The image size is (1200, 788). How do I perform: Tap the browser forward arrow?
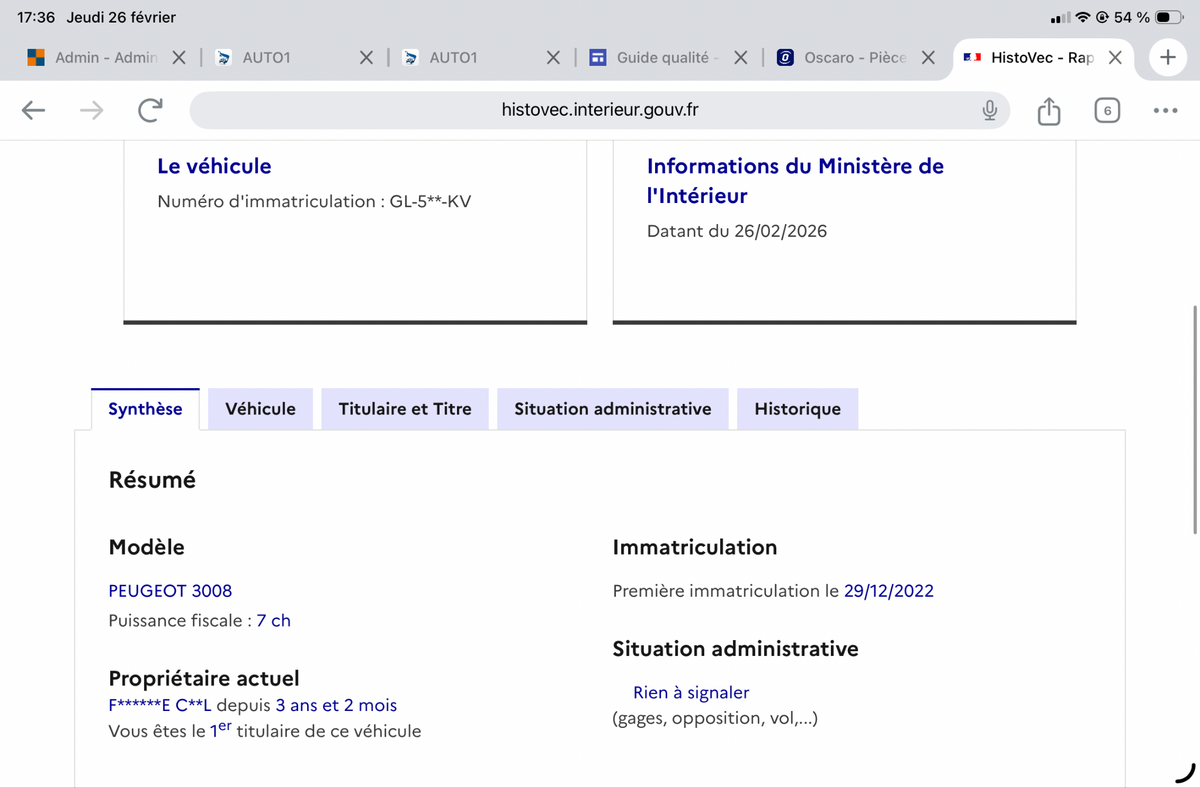click(91, 110)
